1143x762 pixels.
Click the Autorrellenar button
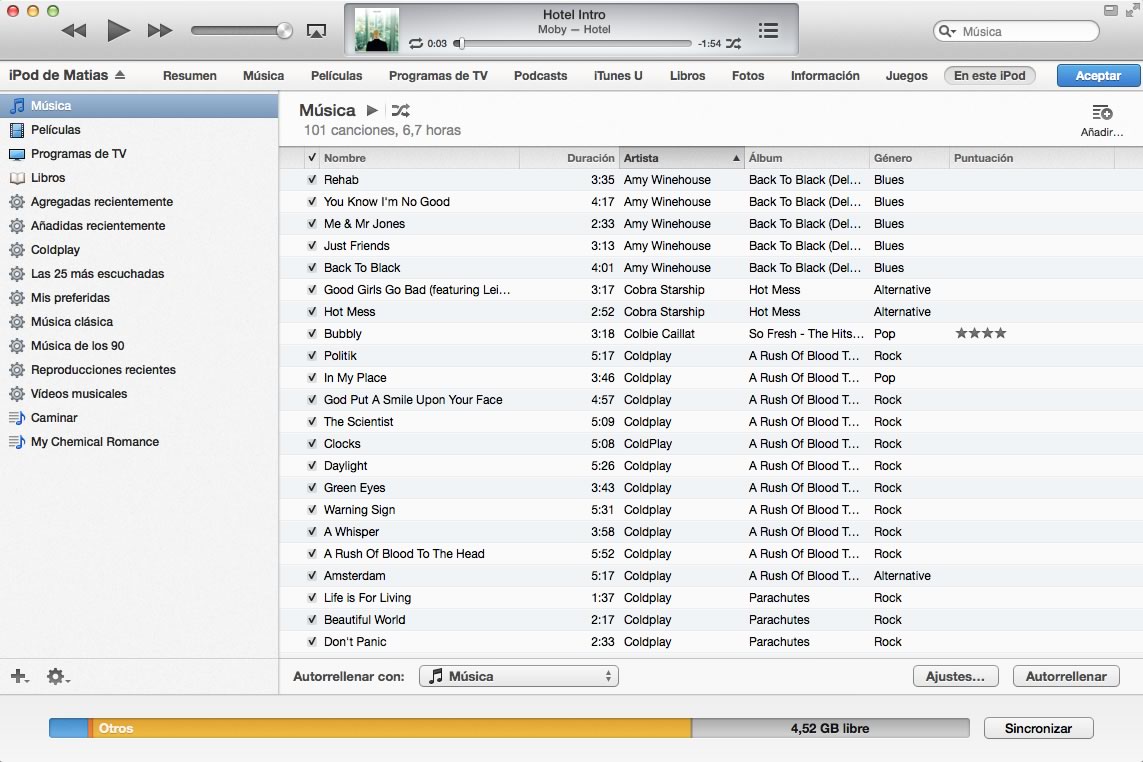pos(1066,676)
